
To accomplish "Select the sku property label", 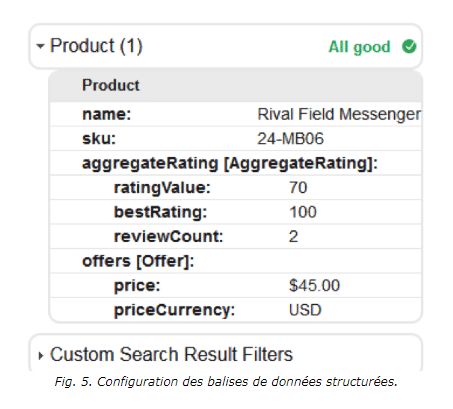I will 99,139.
